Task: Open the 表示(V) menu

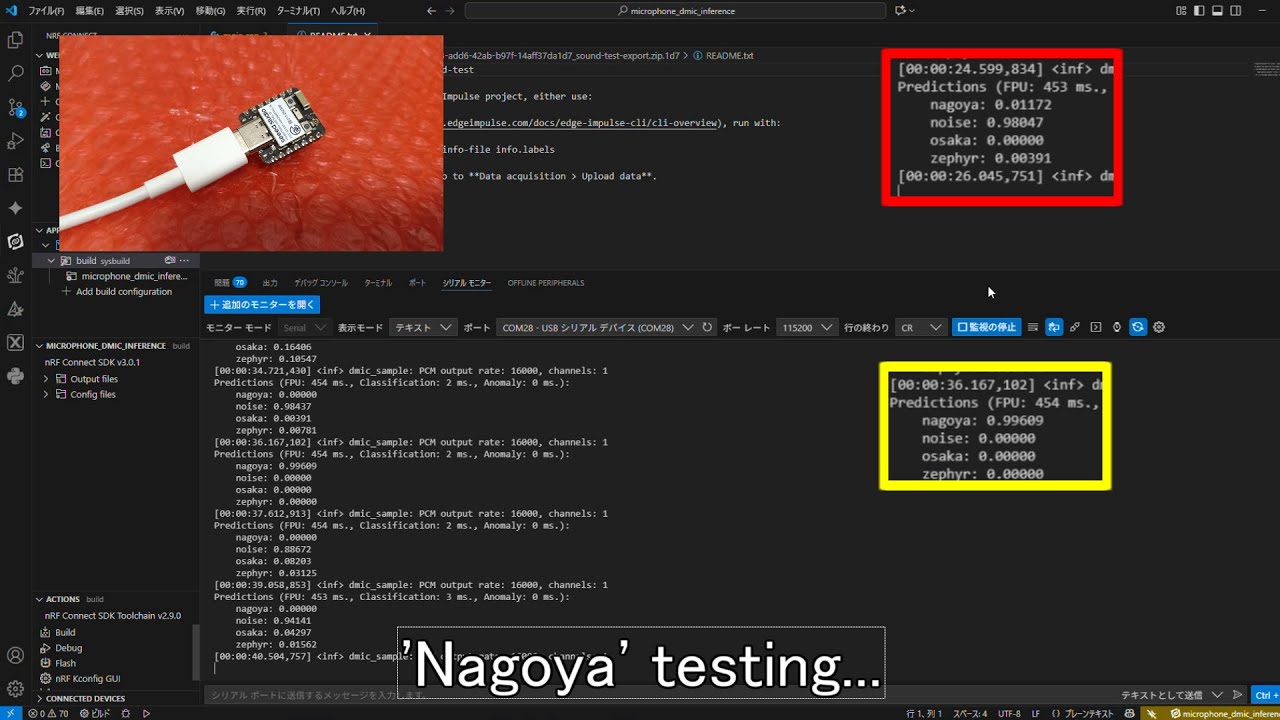Action: pos(169,10)
